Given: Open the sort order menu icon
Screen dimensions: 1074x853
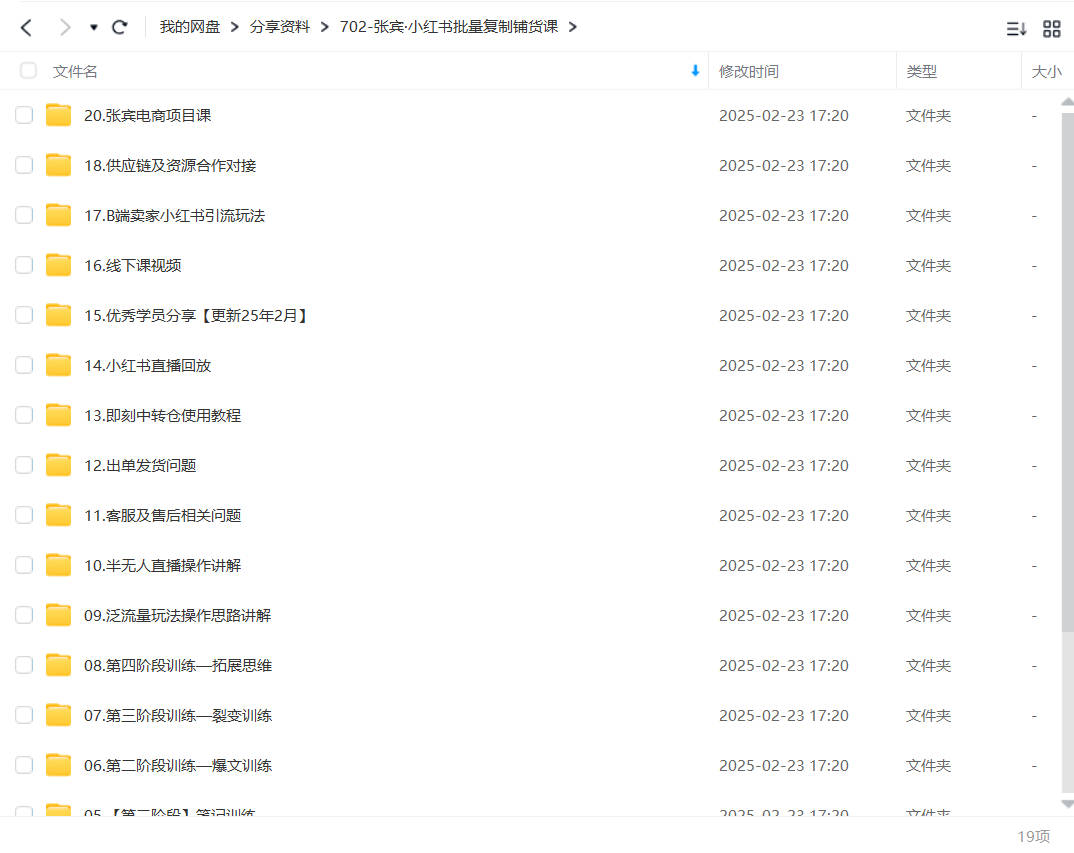Looking at the screenshot, I should (1016, 29).
